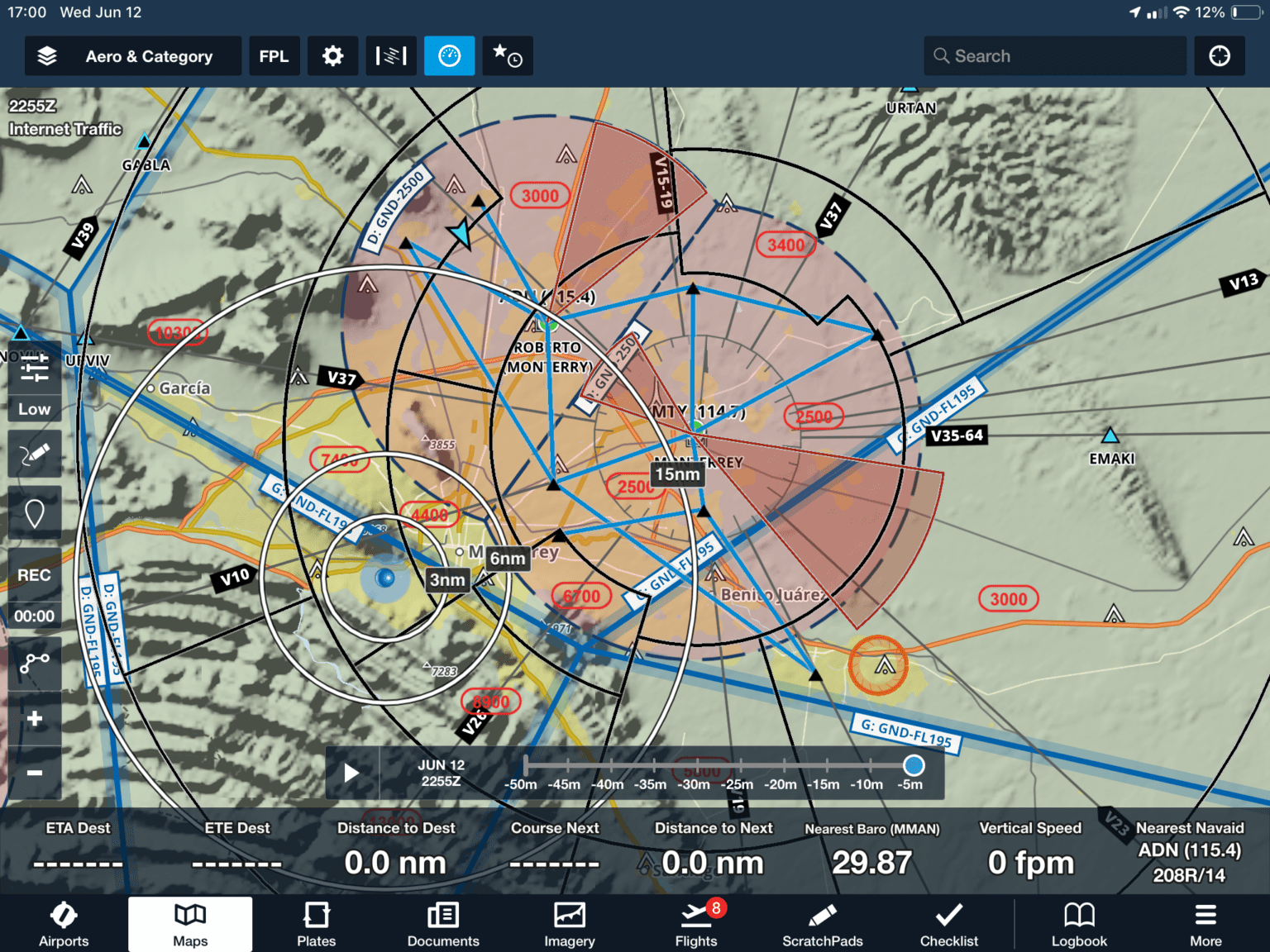
Task: Zoom in using the plus button
Action: (34, 718)
